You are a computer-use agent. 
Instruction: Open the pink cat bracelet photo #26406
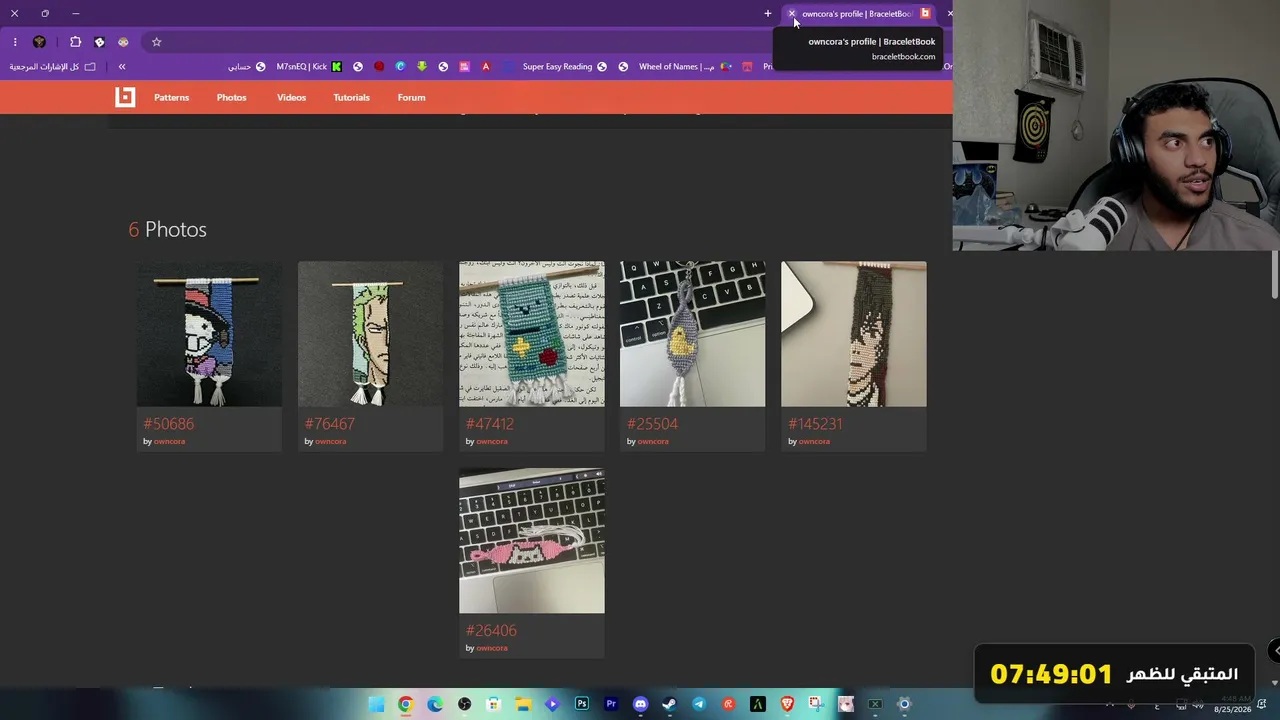tap(531, 541)
